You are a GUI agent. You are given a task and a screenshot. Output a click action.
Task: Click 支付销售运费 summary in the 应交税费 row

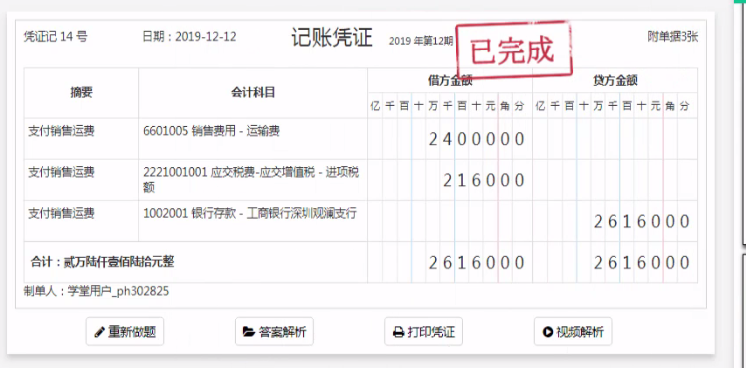click(x=61, y=172)
